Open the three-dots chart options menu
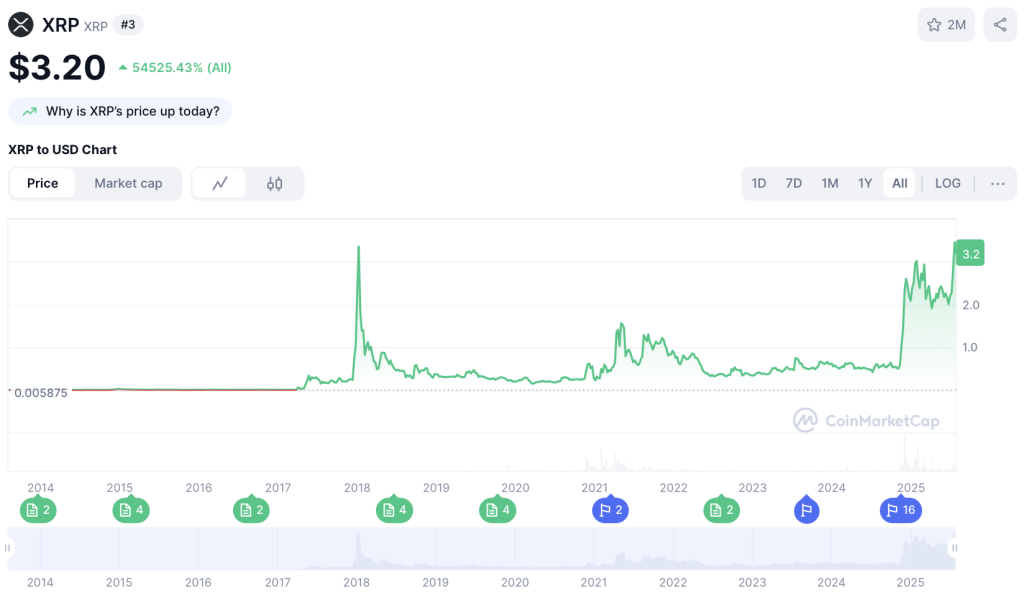1024x599 pixels. [997, 184]
